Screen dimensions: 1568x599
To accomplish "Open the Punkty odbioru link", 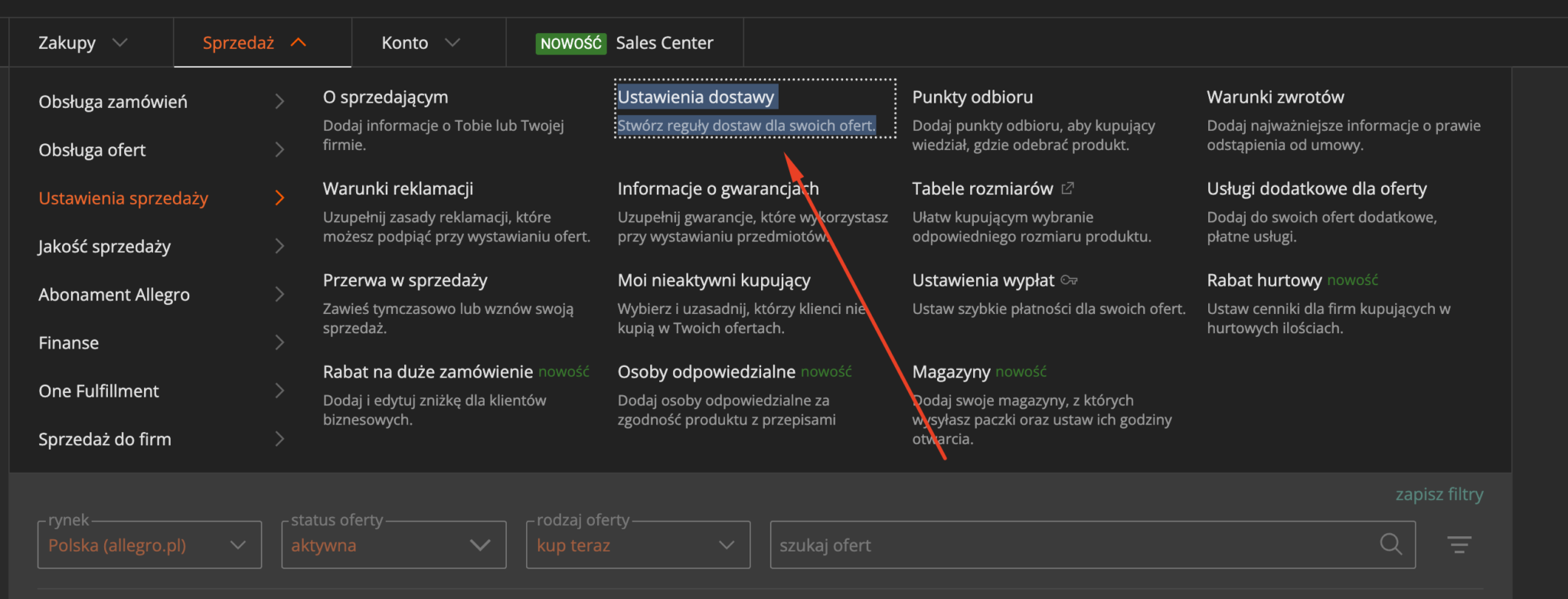I will point(972,97).
